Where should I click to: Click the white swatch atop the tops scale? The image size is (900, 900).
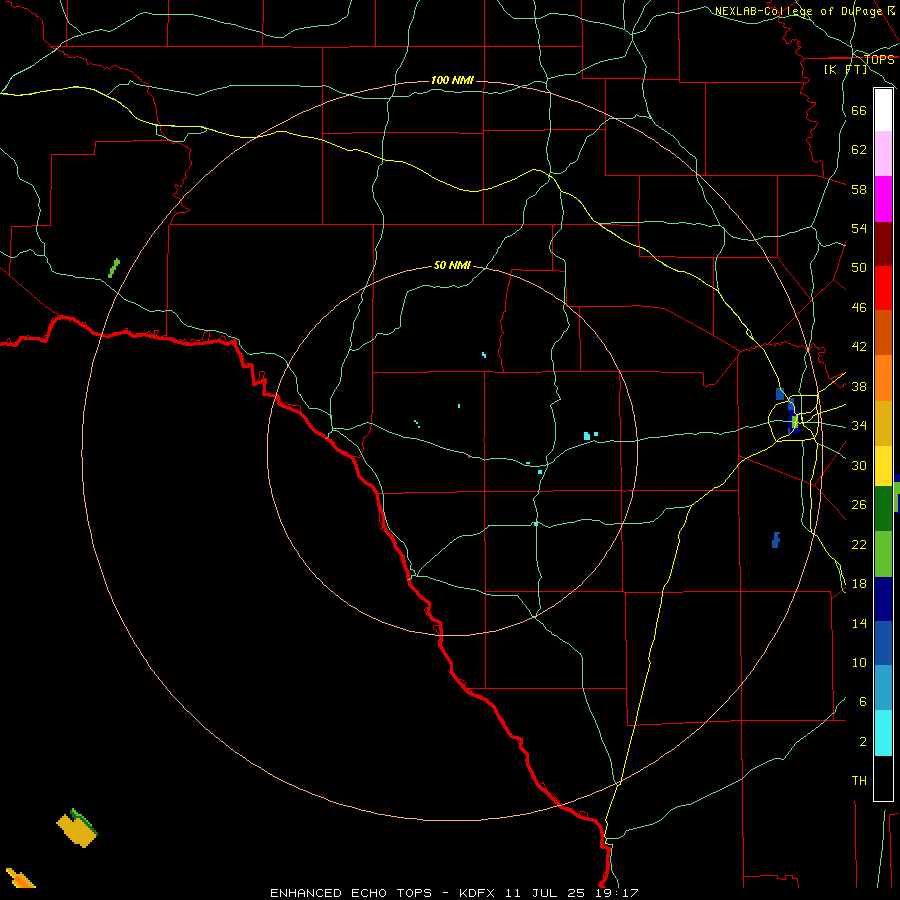(883, 110)
